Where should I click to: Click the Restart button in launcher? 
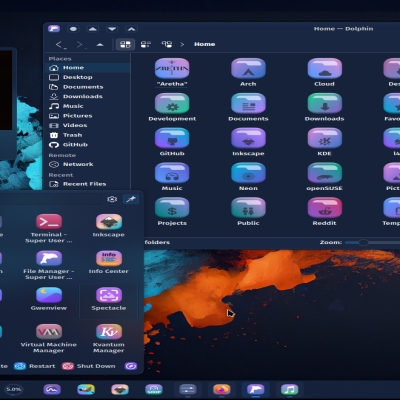pyautogui.click(x=34, y=366)
